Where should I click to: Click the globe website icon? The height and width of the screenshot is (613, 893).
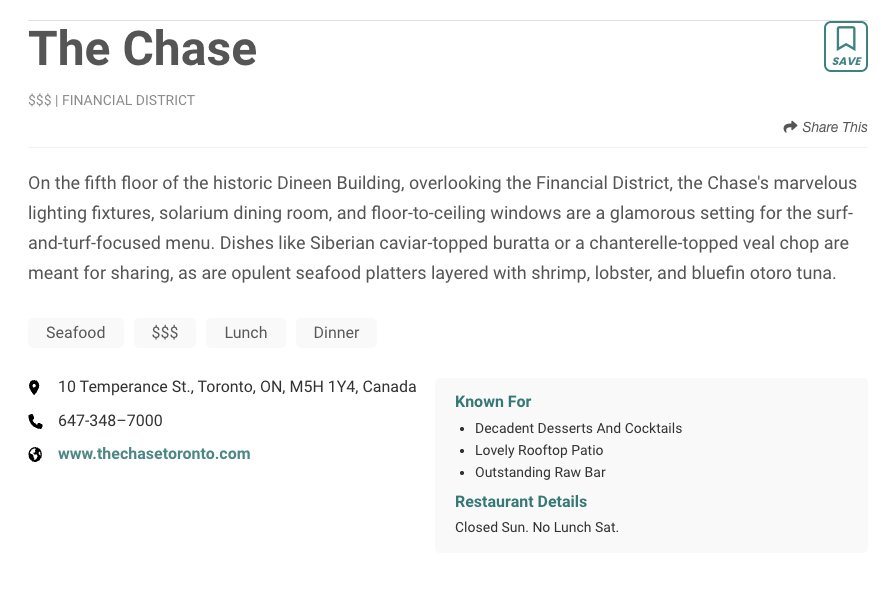pos(35,454)
